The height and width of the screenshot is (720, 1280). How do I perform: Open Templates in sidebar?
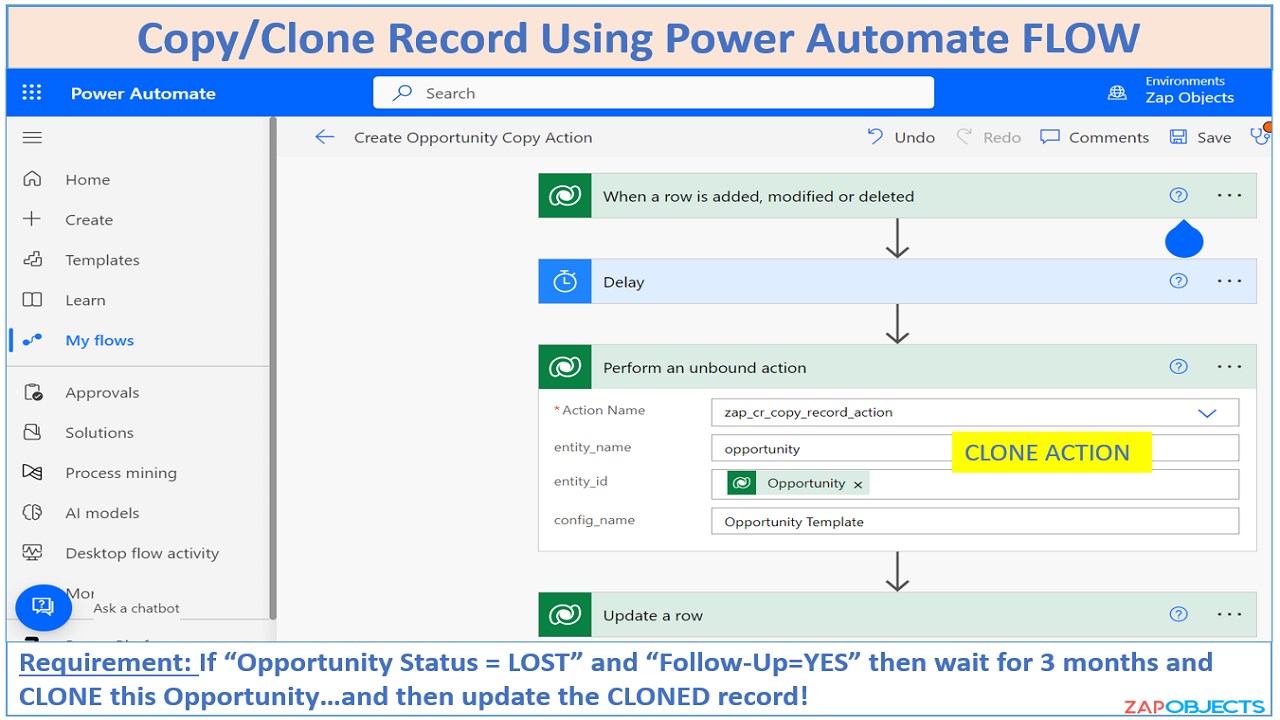click(x=102, y=260)
